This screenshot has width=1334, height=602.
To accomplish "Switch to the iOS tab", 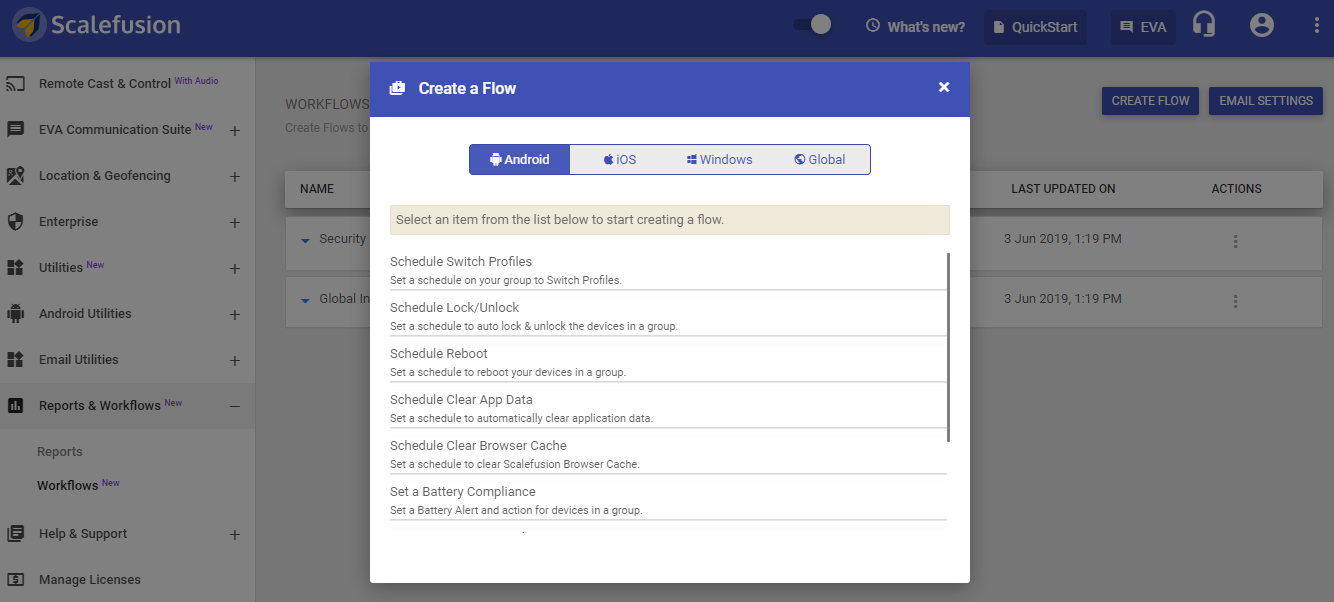I will [620, 160].
